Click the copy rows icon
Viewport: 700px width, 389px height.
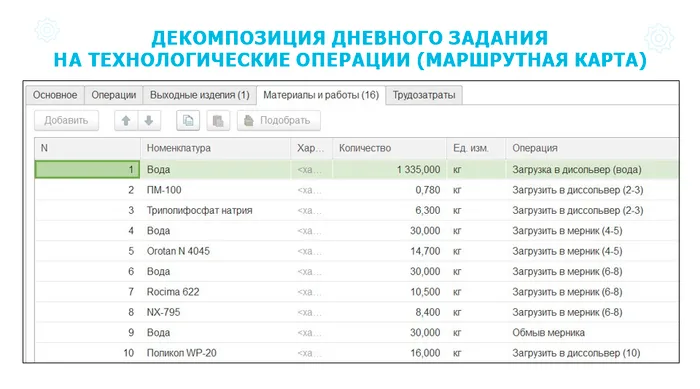pyautogui.click(x=188, y=121)
